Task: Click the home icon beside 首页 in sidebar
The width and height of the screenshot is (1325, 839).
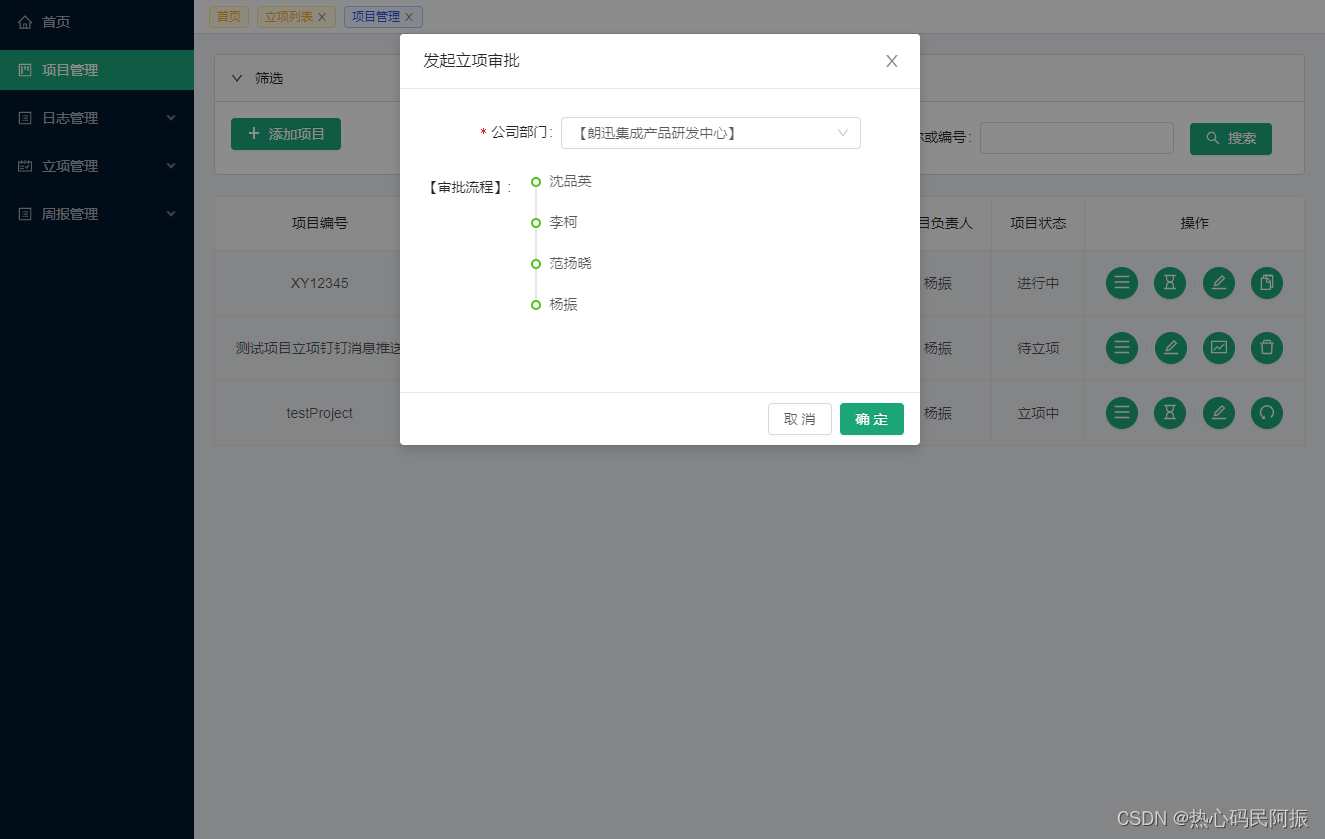Action: (x=25, y=22)
